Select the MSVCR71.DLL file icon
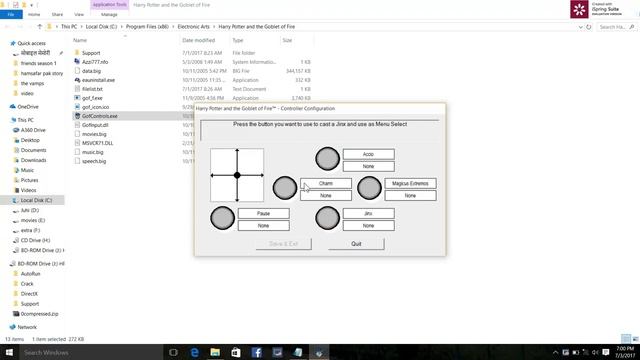 pos(77,143)
